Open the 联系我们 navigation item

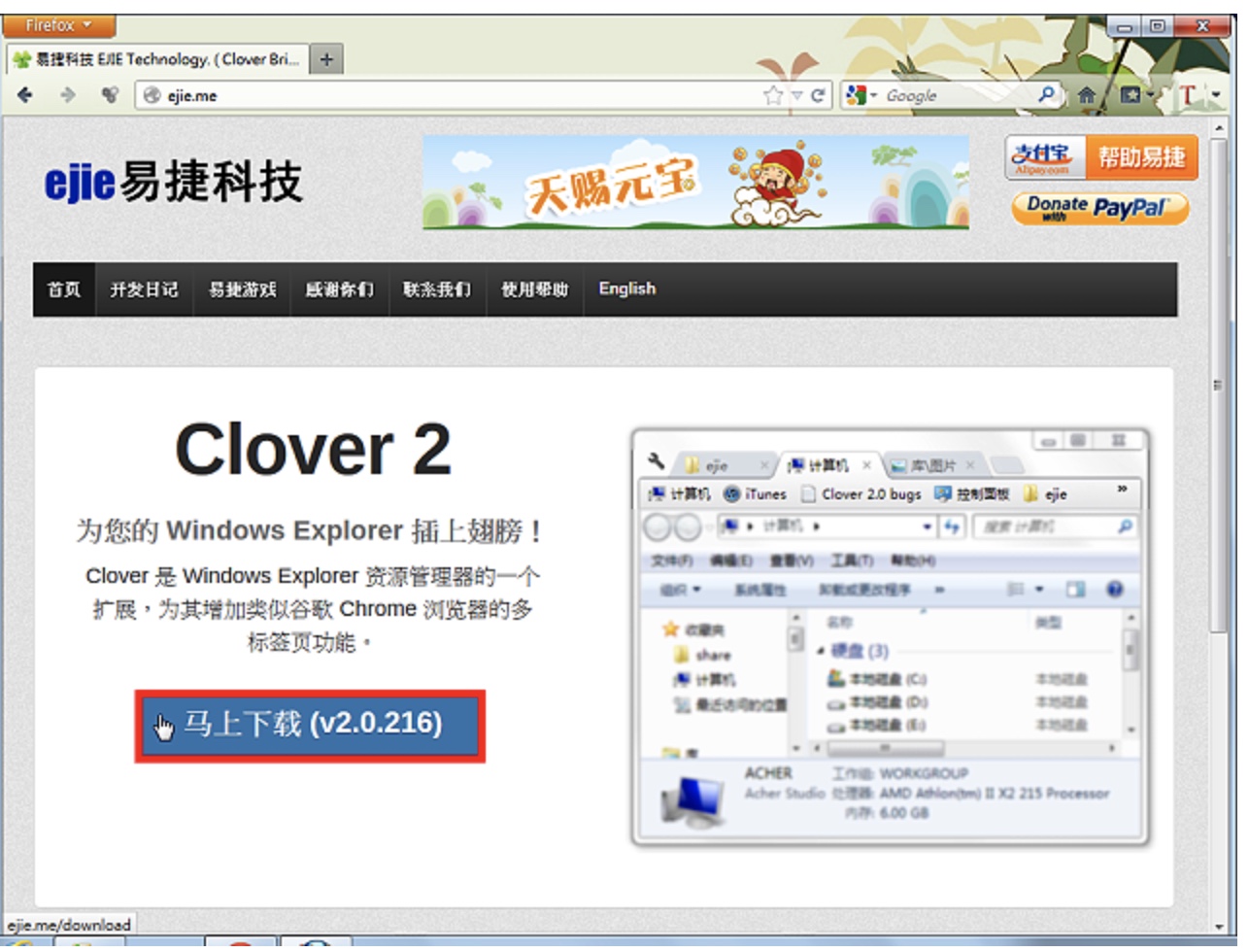click(437, 289)
